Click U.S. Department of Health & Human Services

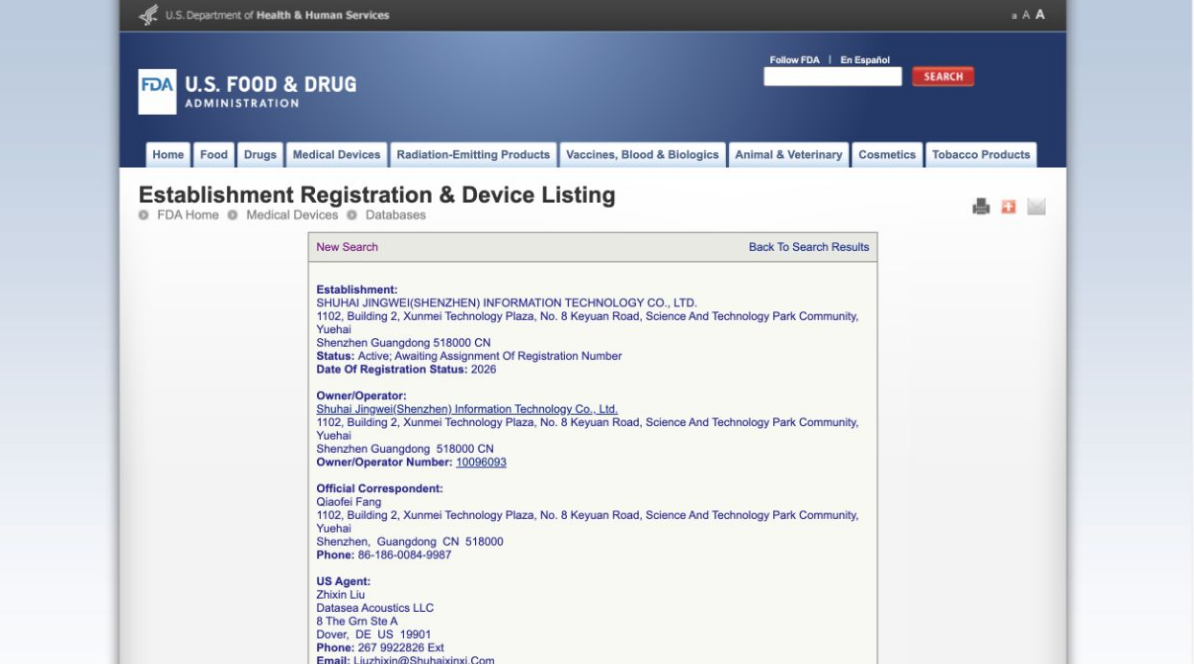[277, 14]
